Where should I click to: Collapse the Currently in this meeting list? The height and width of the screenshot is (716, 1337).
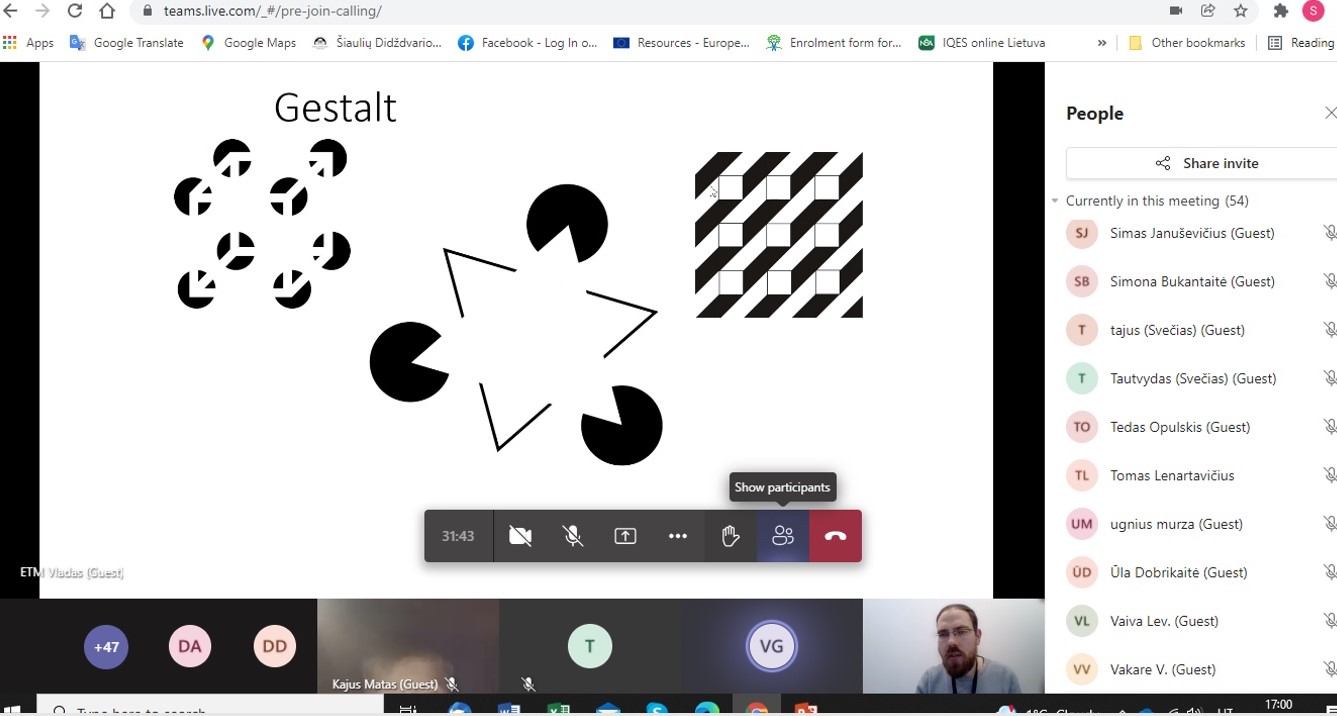[1055, 201]
